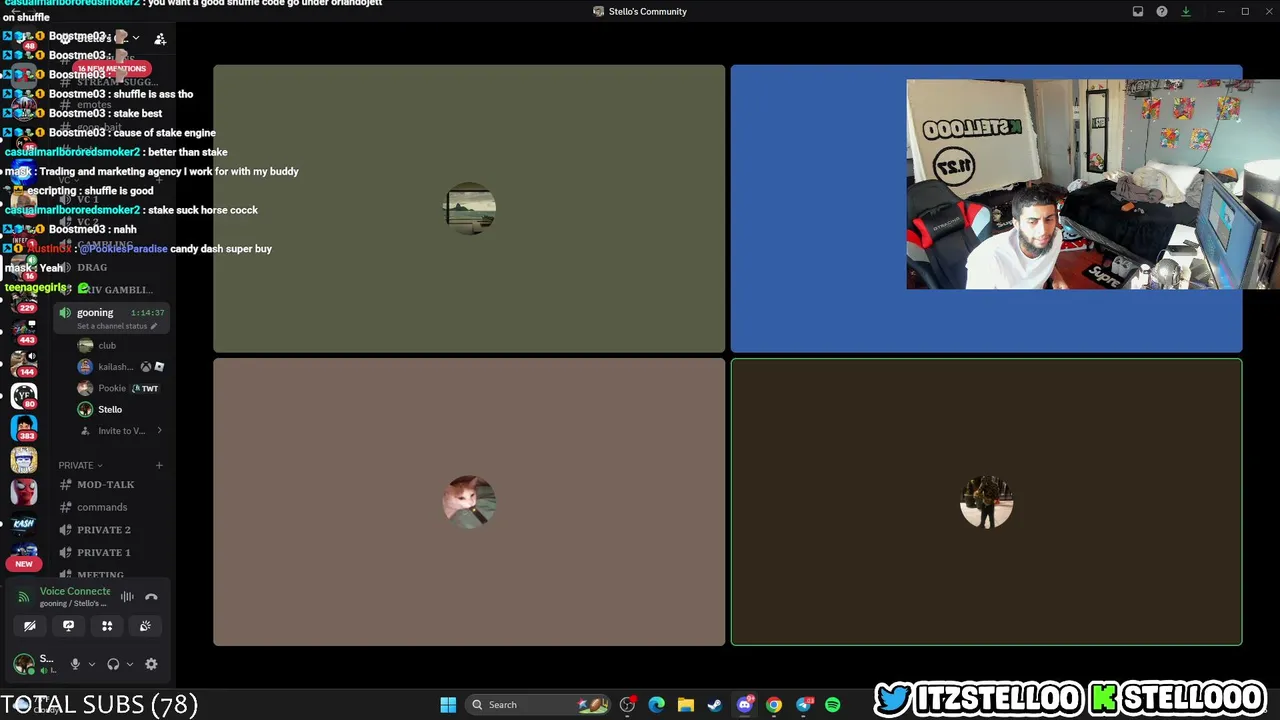
Task: Click your user avatar in the account panel
Action: pos(23,664)
